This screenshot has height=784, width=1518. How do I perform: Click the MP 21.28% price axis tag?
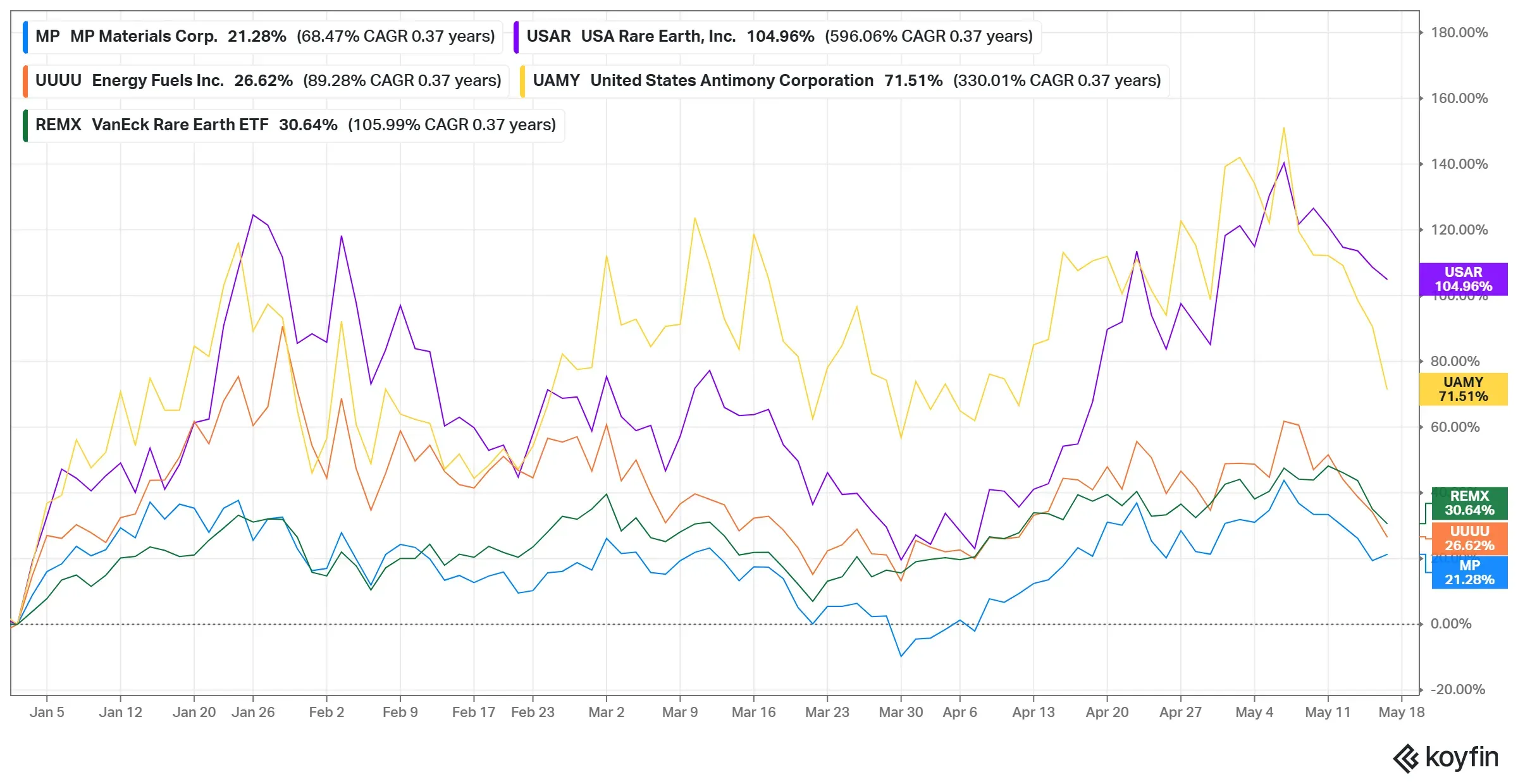(1469, 572)
